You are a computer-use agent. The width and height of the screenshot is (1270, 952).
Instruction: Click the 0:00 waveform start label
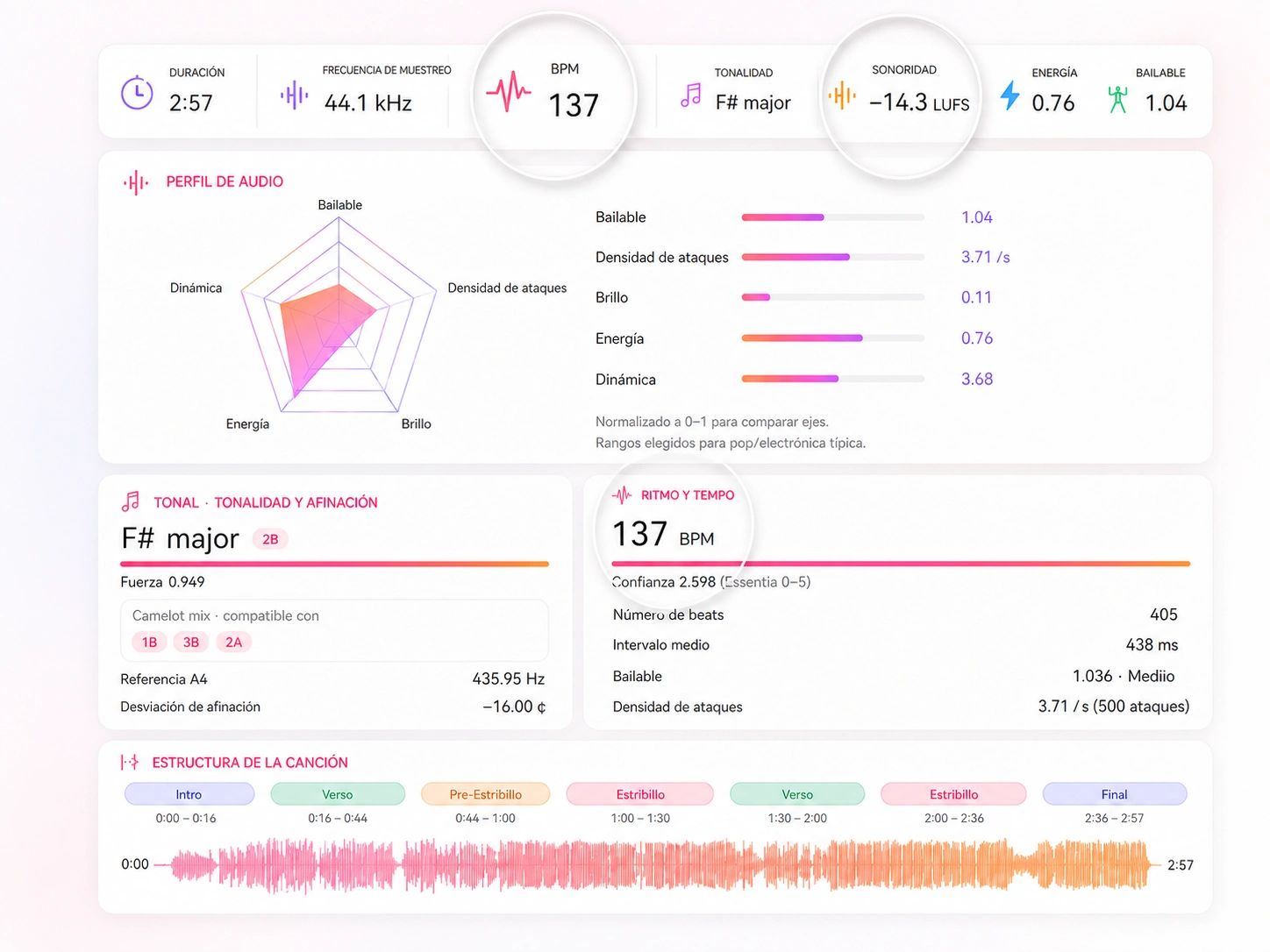click(135, 864)
